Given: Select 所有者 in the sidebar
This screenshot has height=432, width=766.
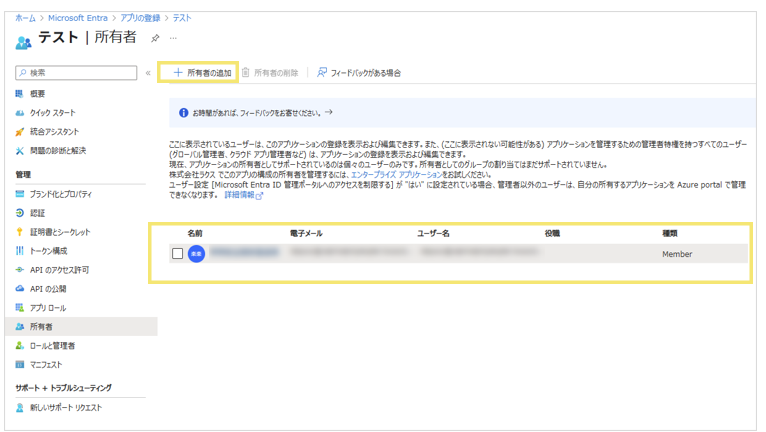Looking at the screenshot, I should tap(81, 326).
